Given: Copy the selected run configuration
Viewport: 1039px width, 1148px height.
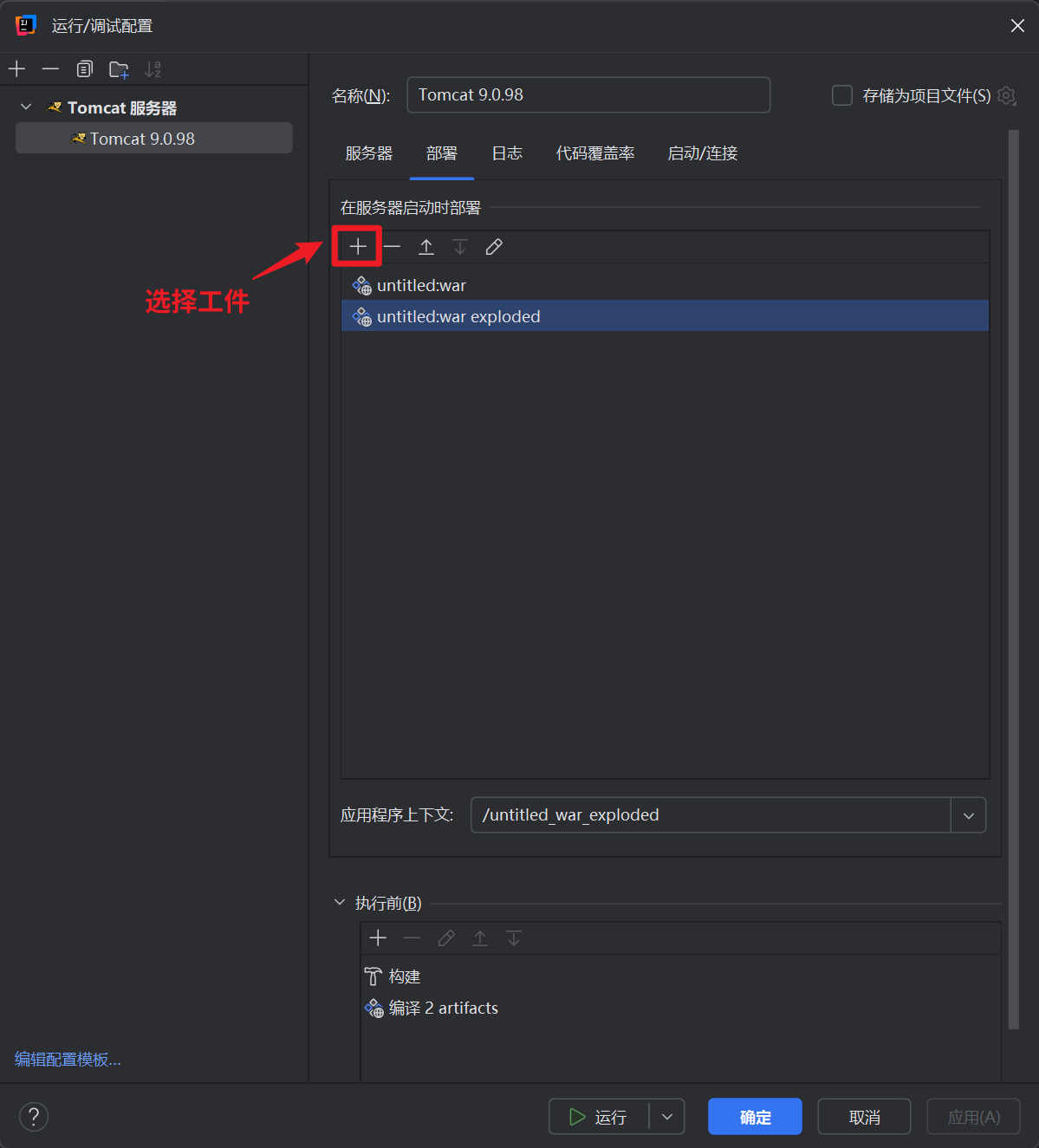Looking at the screenshot, I should pos(84,69).
